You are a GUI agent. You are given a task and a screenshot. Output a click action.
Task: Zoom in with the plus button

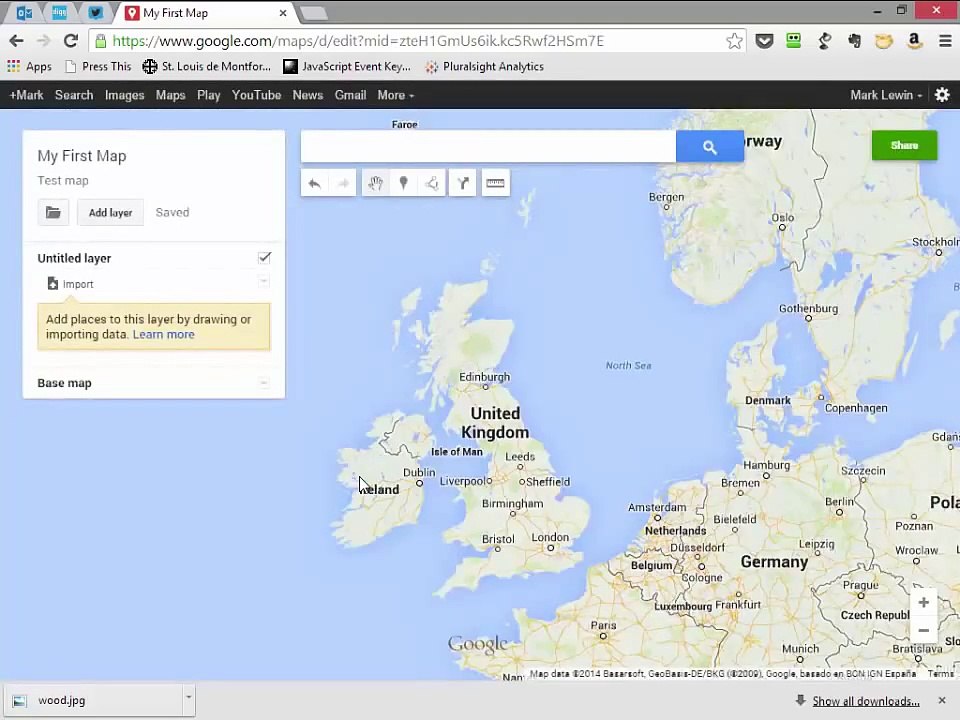[924, 602]
